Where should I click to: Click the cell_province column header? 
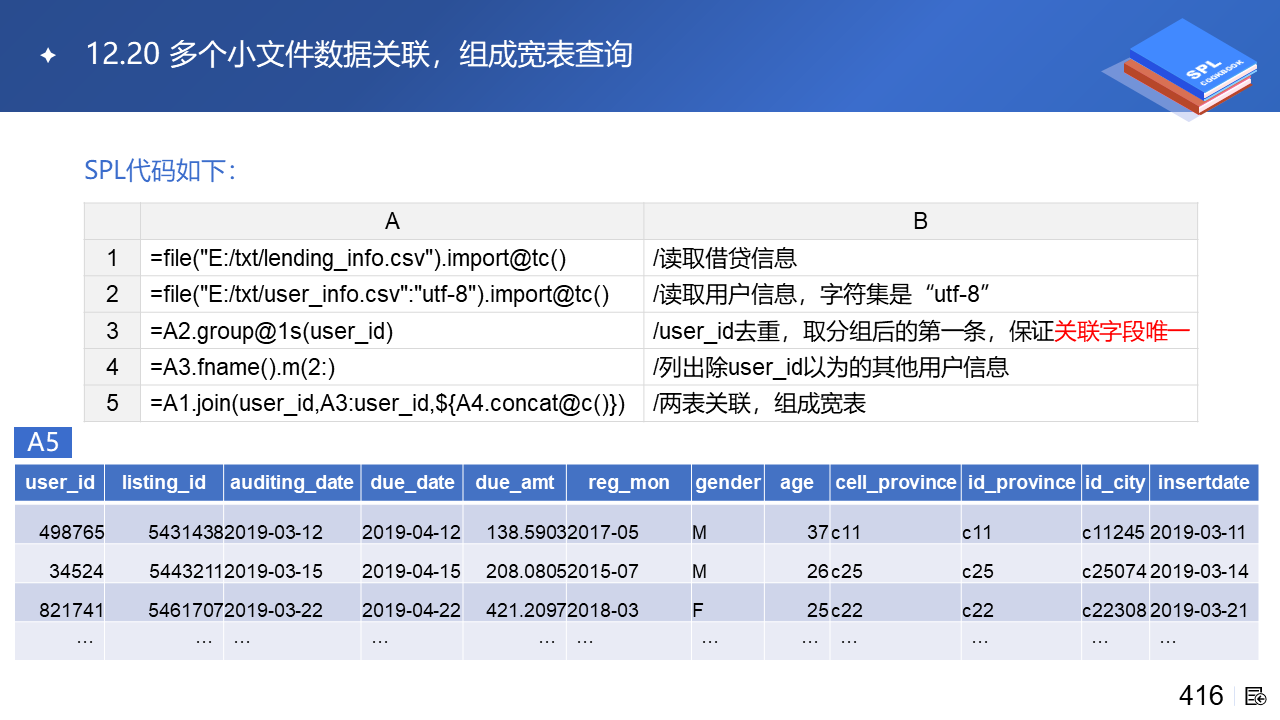896,482
